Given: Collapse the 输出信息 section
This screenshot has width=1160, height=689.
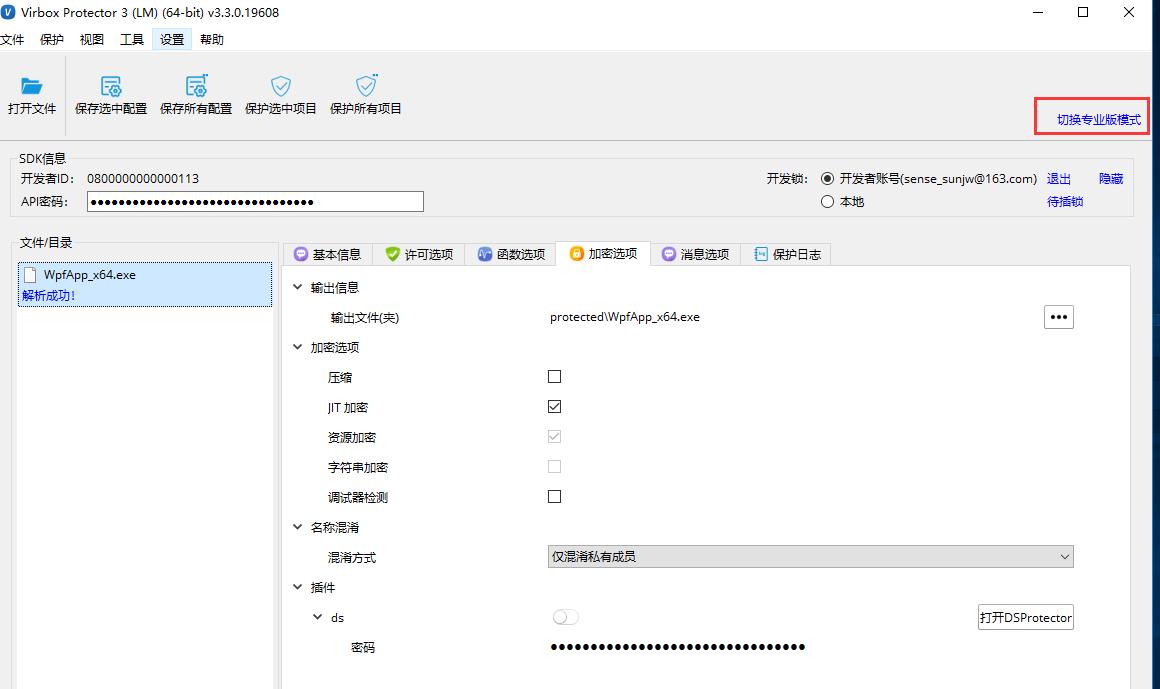Looking at the screenshot, I should click(x=297, y=287).
